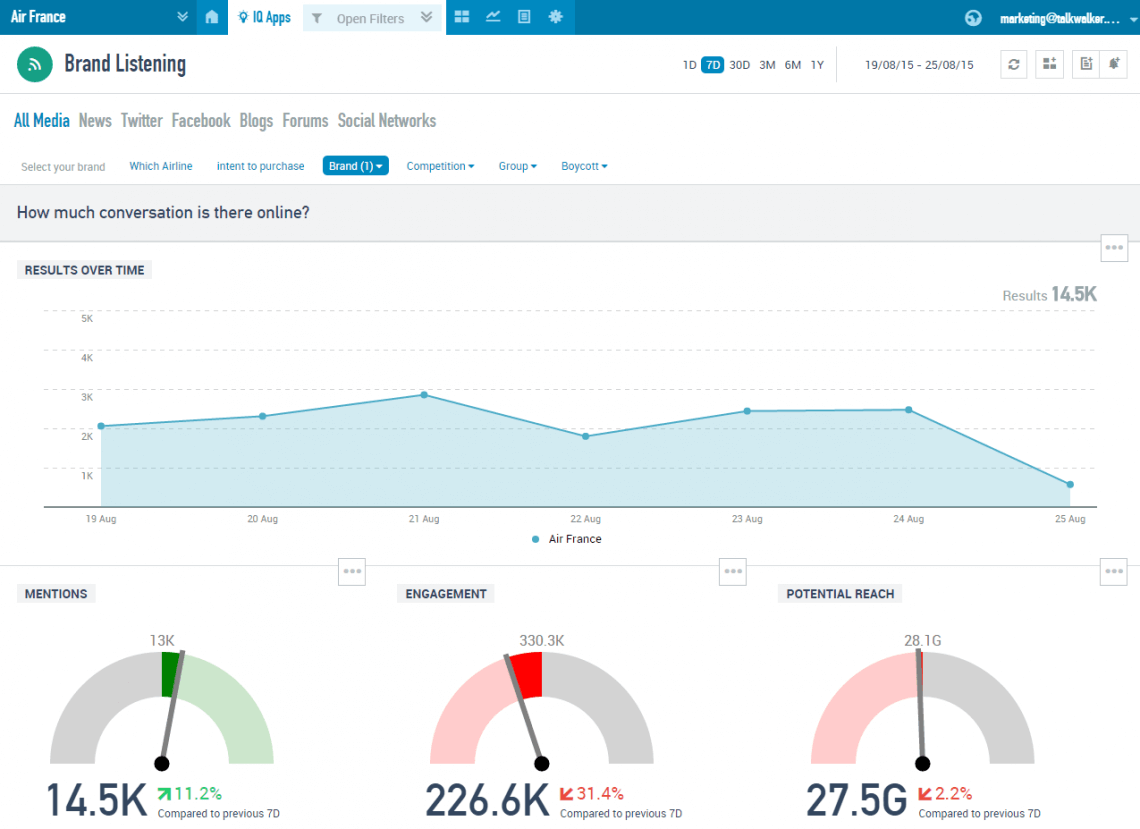This screenshot has height=829, width=1140.
Task: Switch to the Twitter tab
Action: click(141, 120)
